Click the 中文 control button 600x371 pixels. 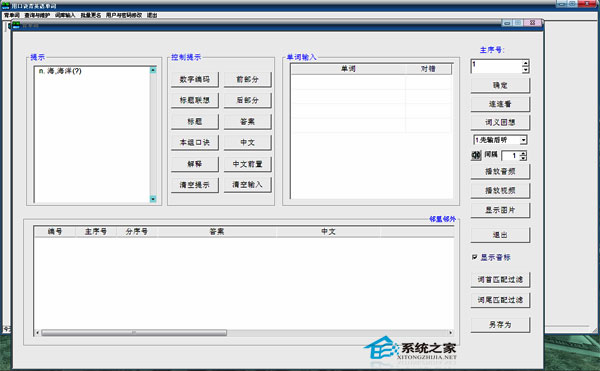tap(248, 142)
